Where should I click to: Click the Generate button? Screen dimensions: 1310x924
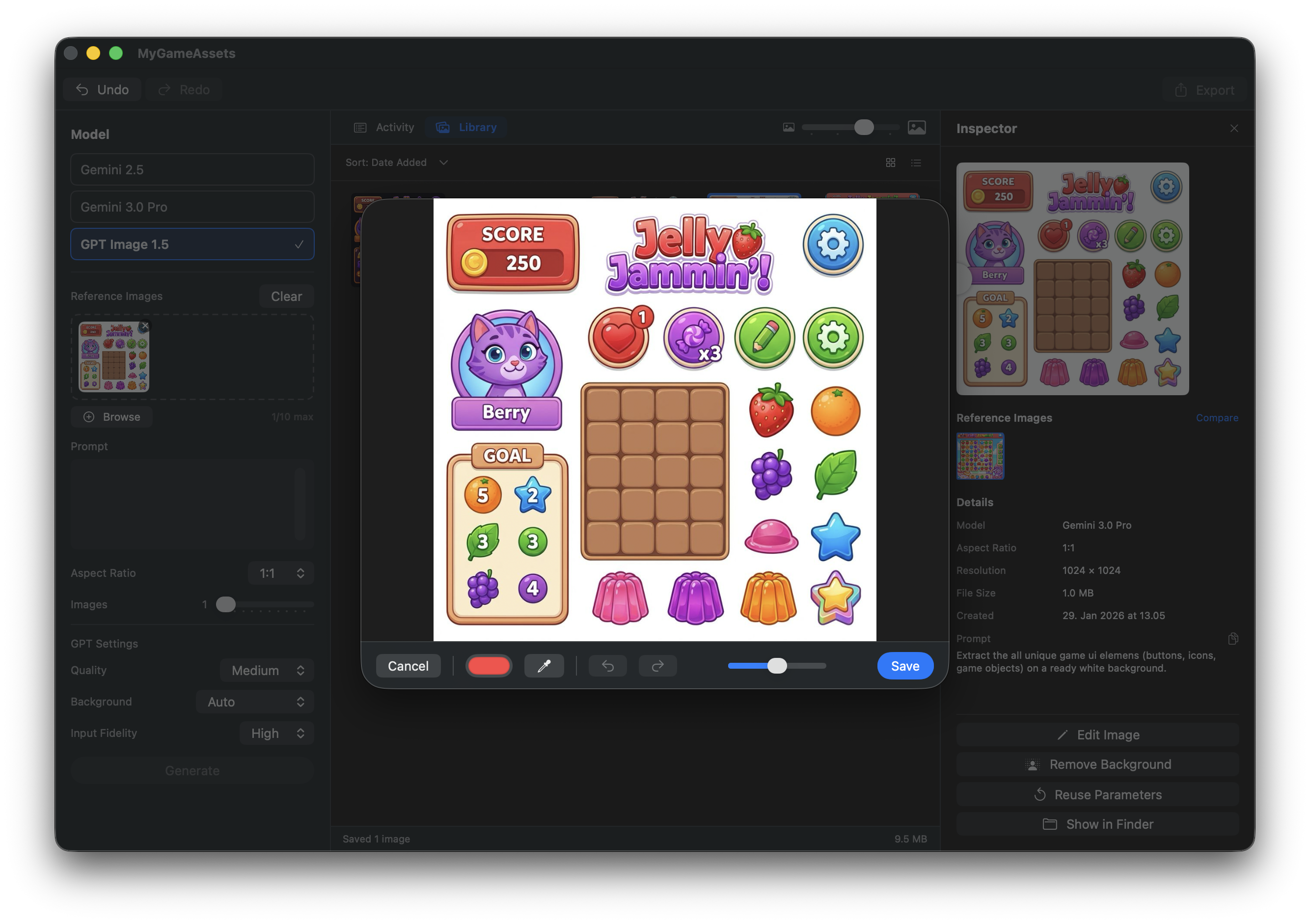tap(192, 770)
